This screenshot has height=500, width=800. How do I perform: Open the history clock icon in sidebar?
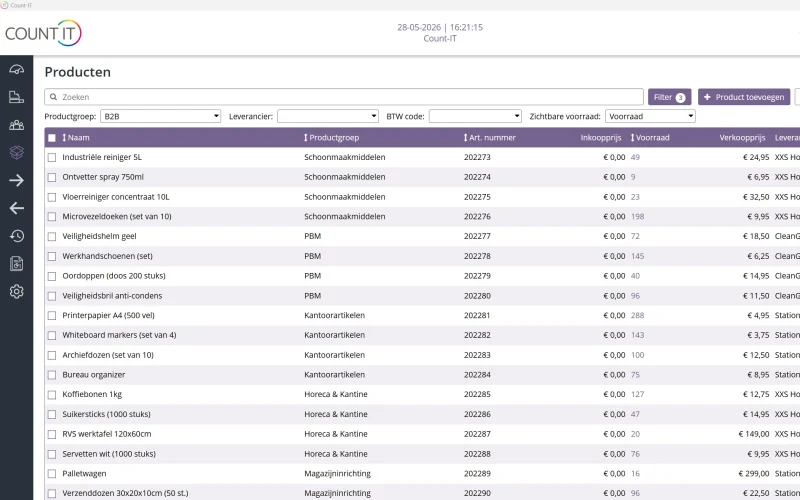coord(16,236)
